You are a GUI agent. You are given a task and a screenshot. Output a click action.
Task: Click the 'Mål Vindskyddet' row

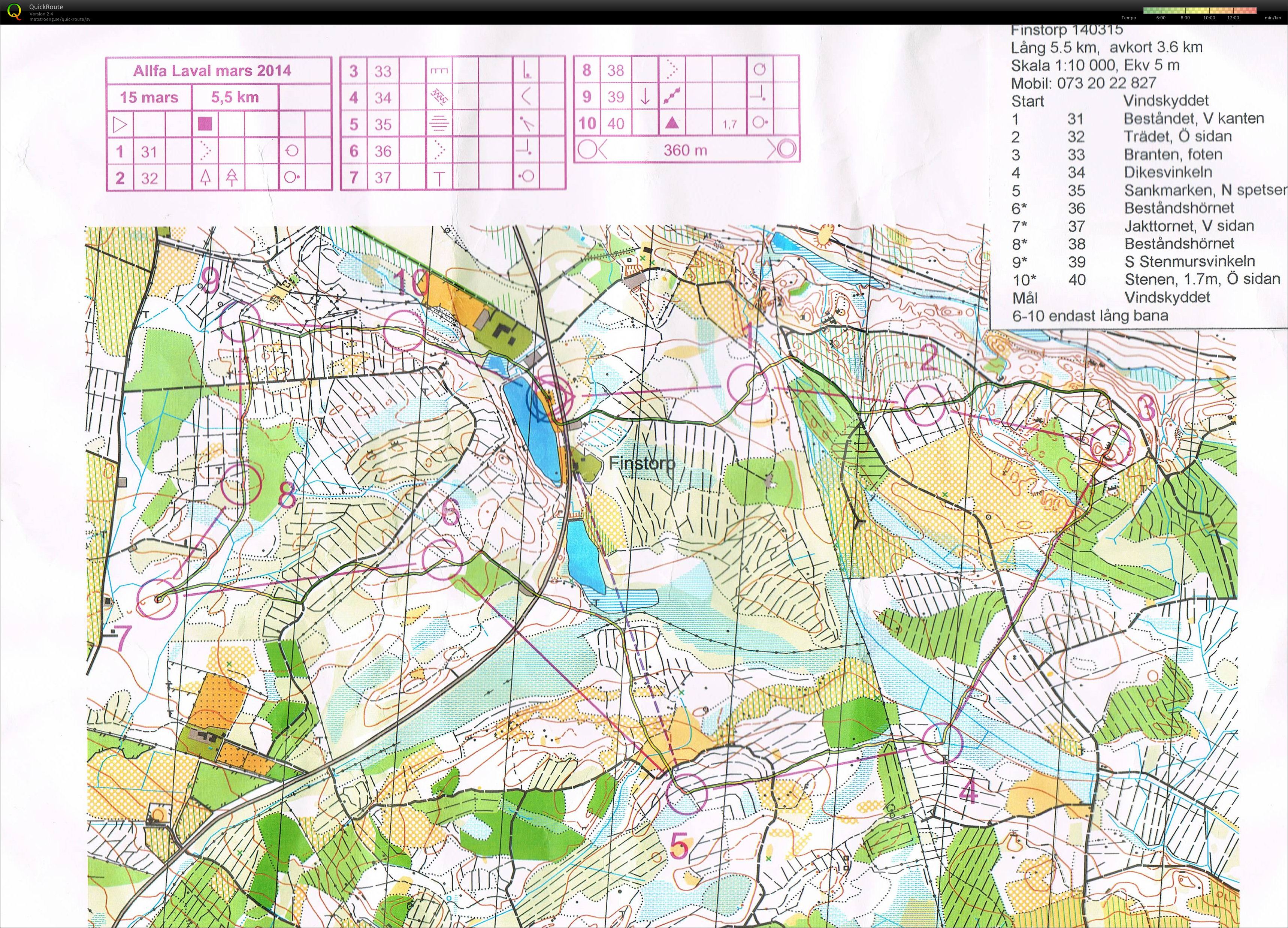pyautogui.click(x=1112, y=297)
